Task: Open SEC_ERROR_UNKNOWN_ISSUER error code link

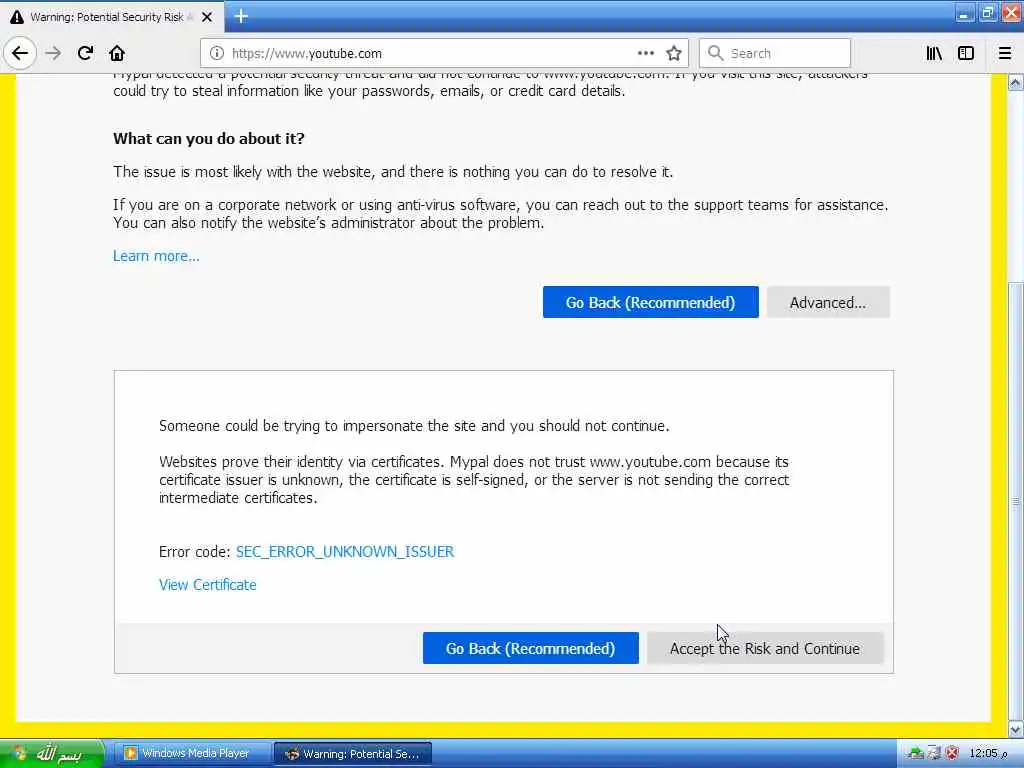Action: click(x=345, y=552)
